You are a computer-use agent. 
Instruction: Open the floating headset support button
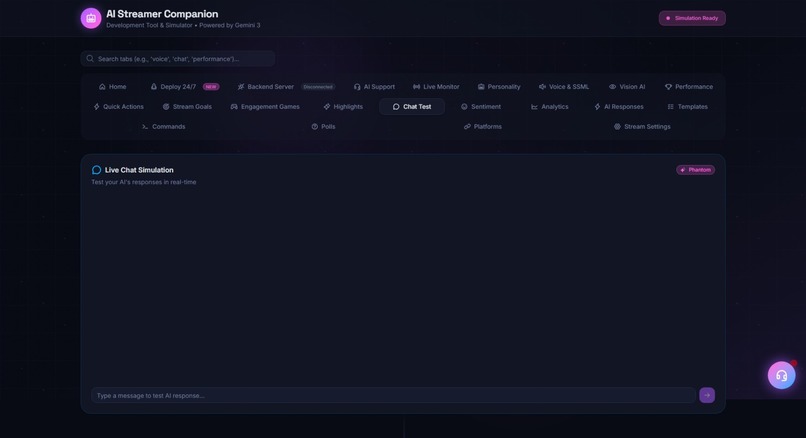coord(781,375)
